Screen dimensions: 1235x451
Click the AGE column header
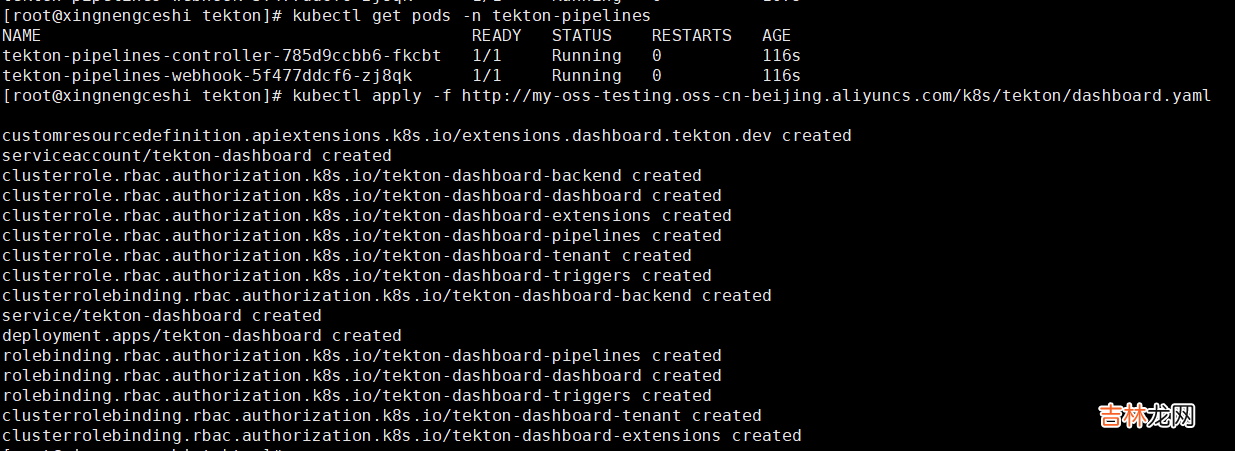[776, 36]
